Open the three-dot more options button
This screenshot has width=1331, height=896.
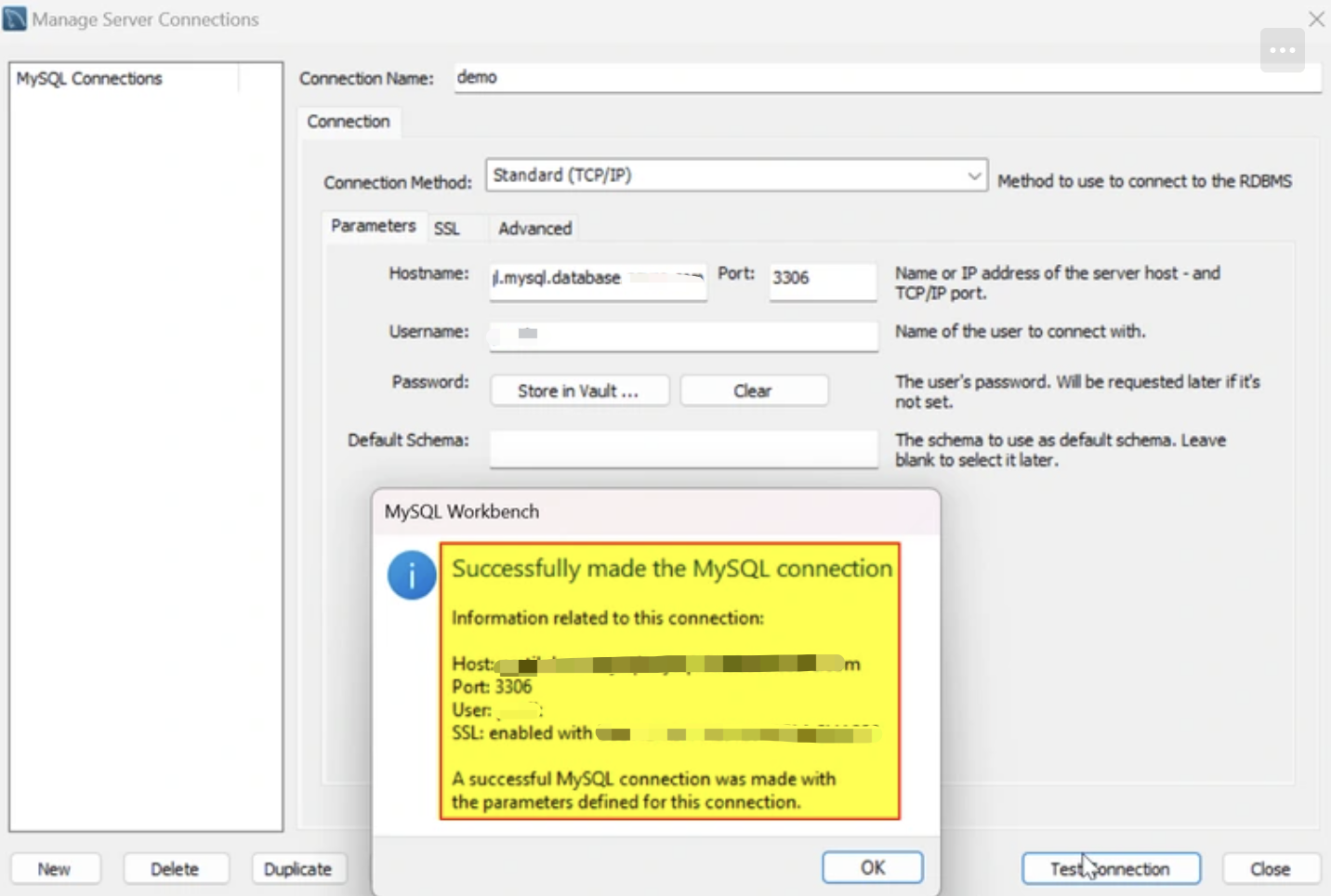1283,50
